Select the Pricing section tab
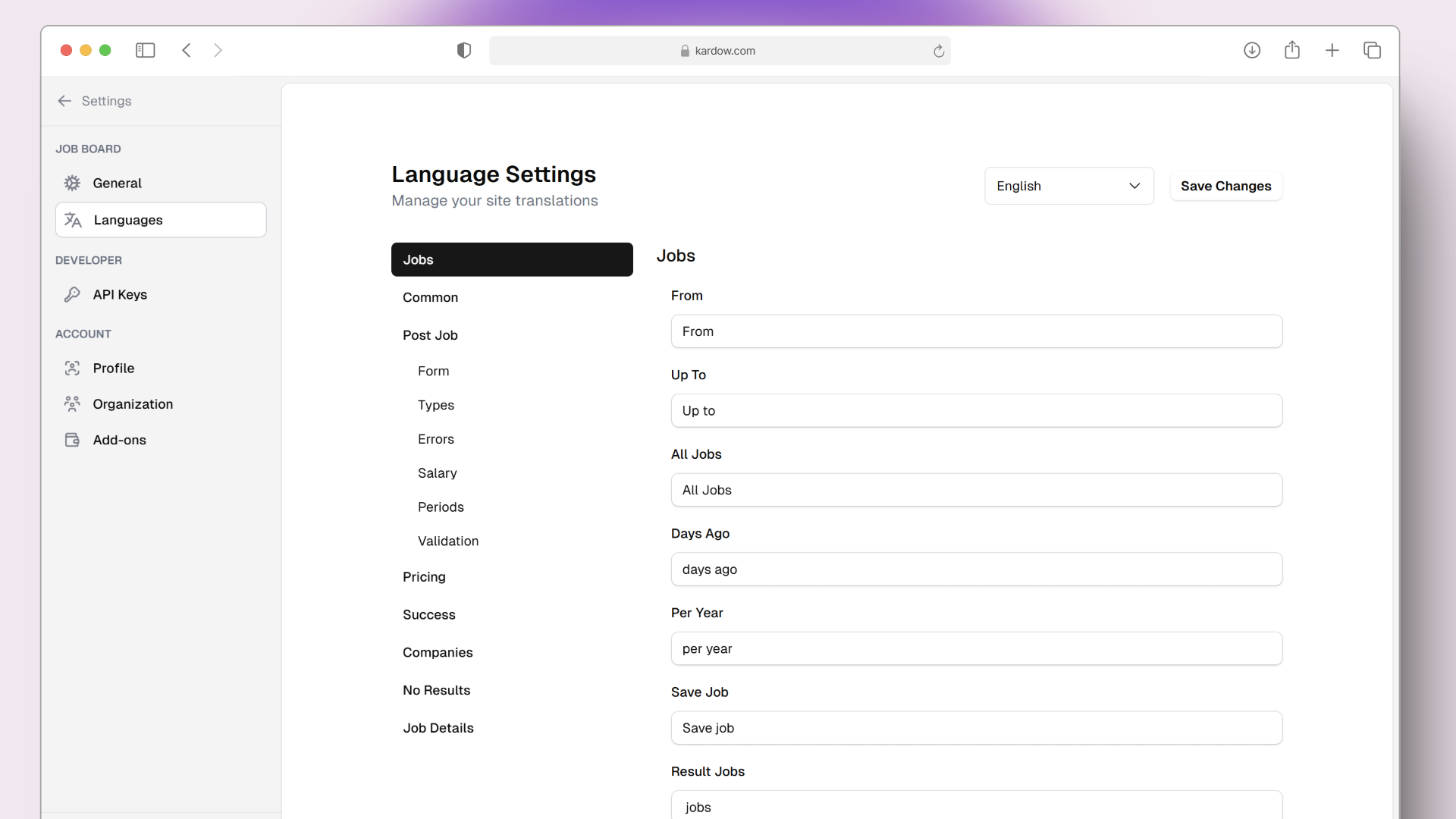Image resolution: width=1456 pixels, height=819 pixels. click(x=424, y=576)
